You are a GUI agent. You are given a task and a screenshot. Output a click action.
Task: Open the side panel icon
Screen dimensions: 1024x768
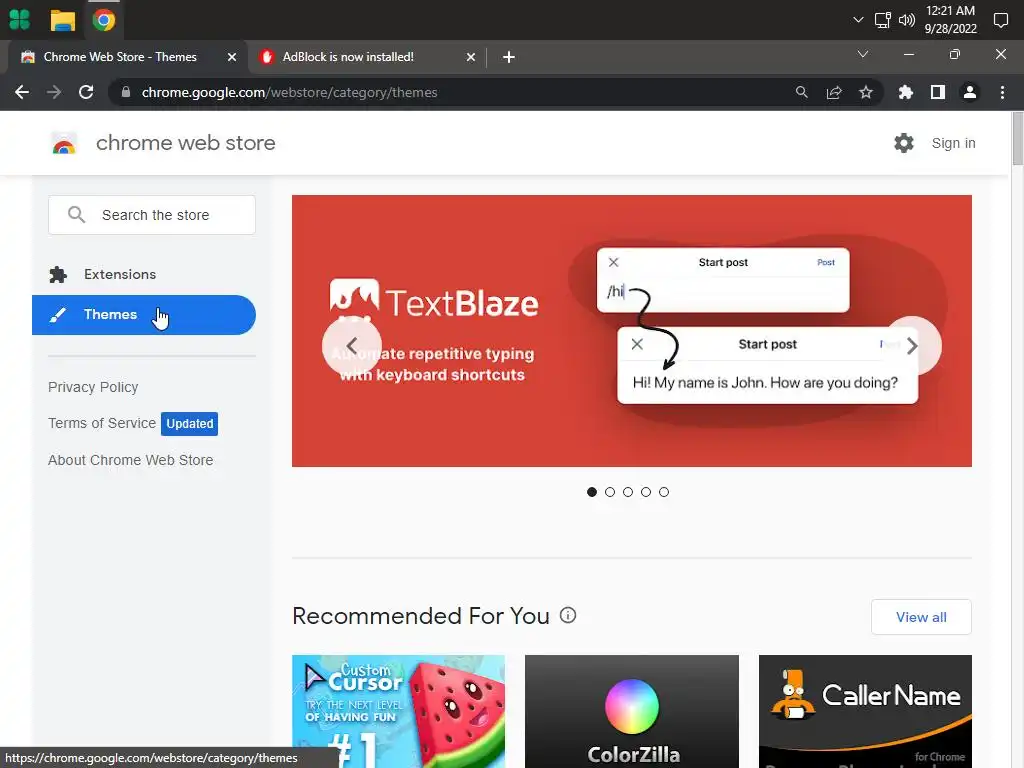938,92
